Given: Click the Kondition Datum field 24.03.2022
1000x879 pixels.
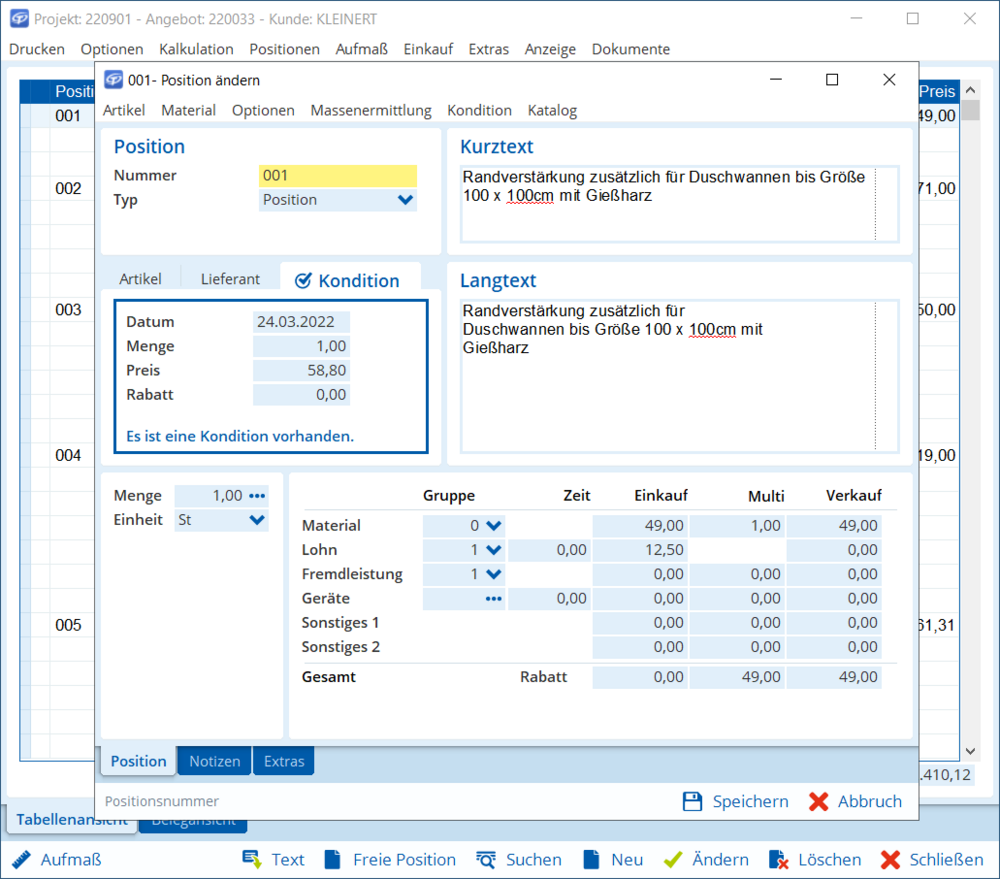Looking at the screenshot, I should pyautogui.click(x=301, y=322).
